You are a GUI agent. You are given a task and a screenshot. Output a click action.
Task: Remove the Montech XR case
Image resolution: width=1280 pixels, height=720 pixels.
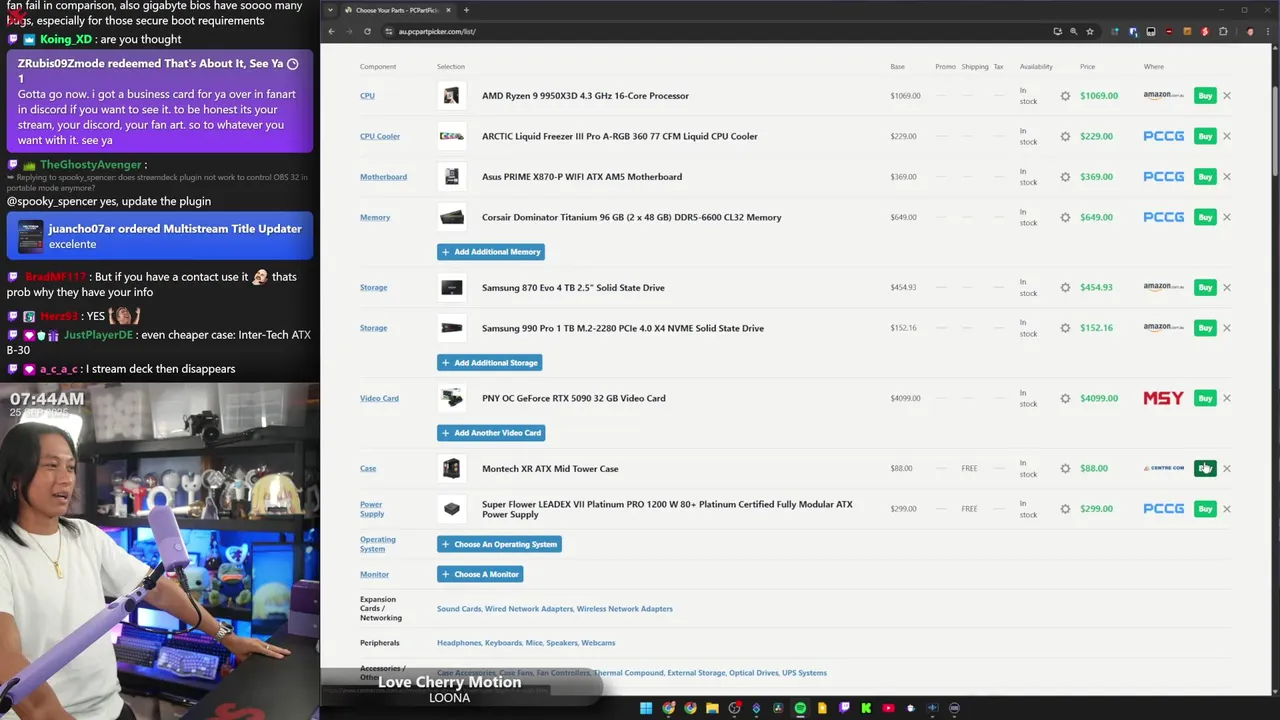1227,468
